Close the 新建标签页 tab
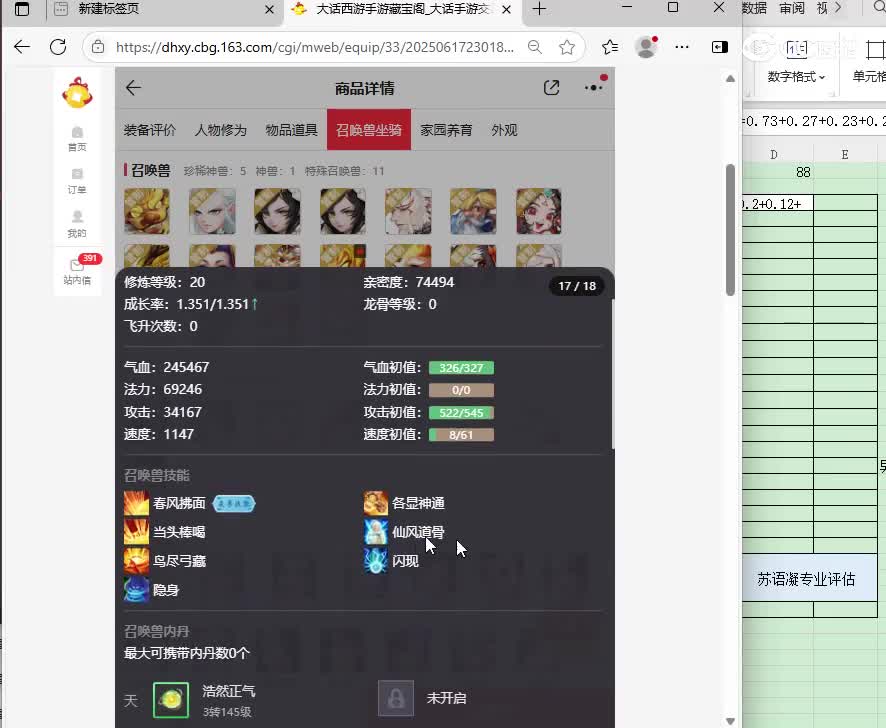Image resolution: width=886 pixels, height=728 pixels. 270,10
